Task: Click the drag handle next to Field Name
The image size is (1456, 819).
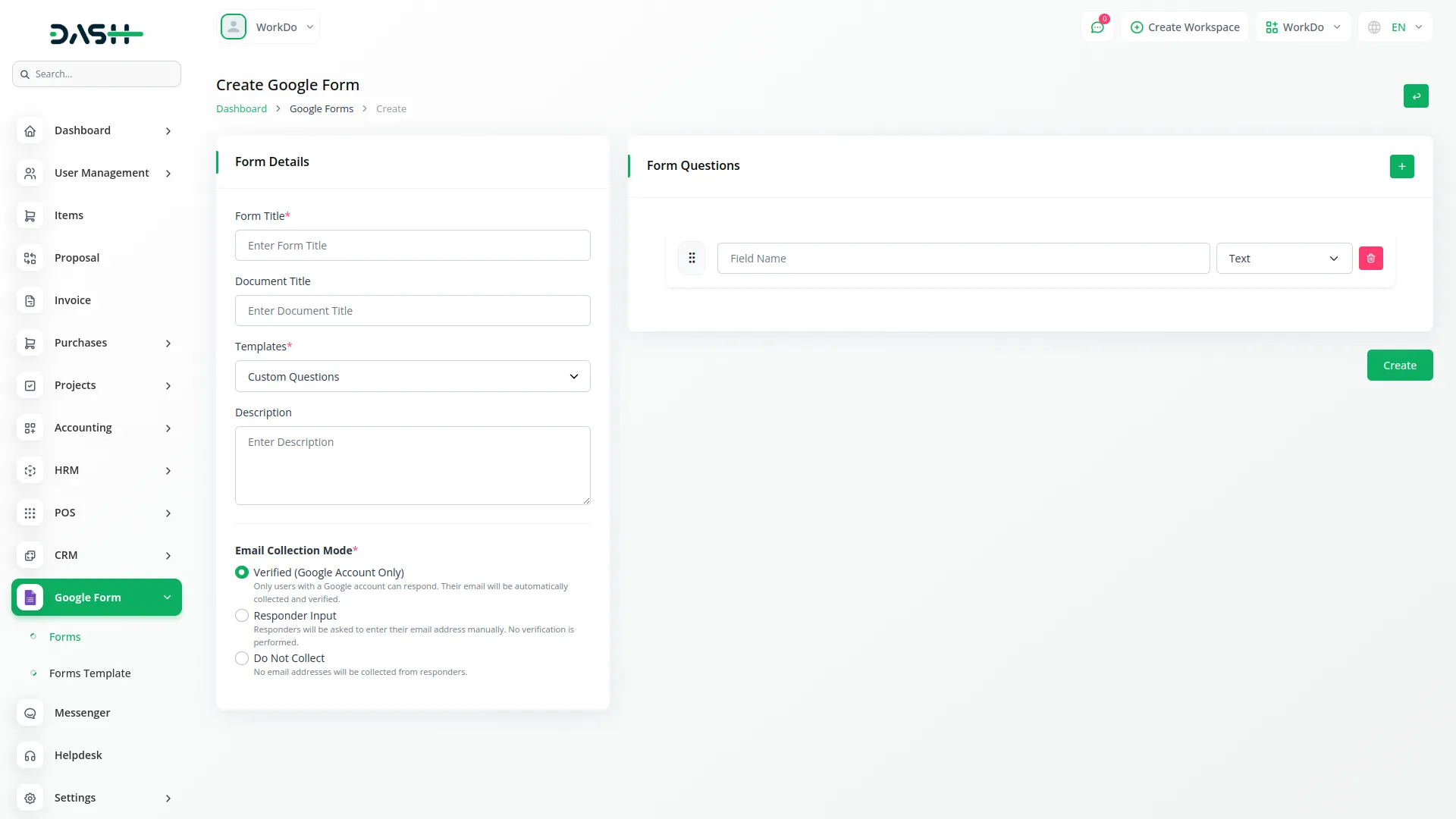Action: (x=692, y=258)
